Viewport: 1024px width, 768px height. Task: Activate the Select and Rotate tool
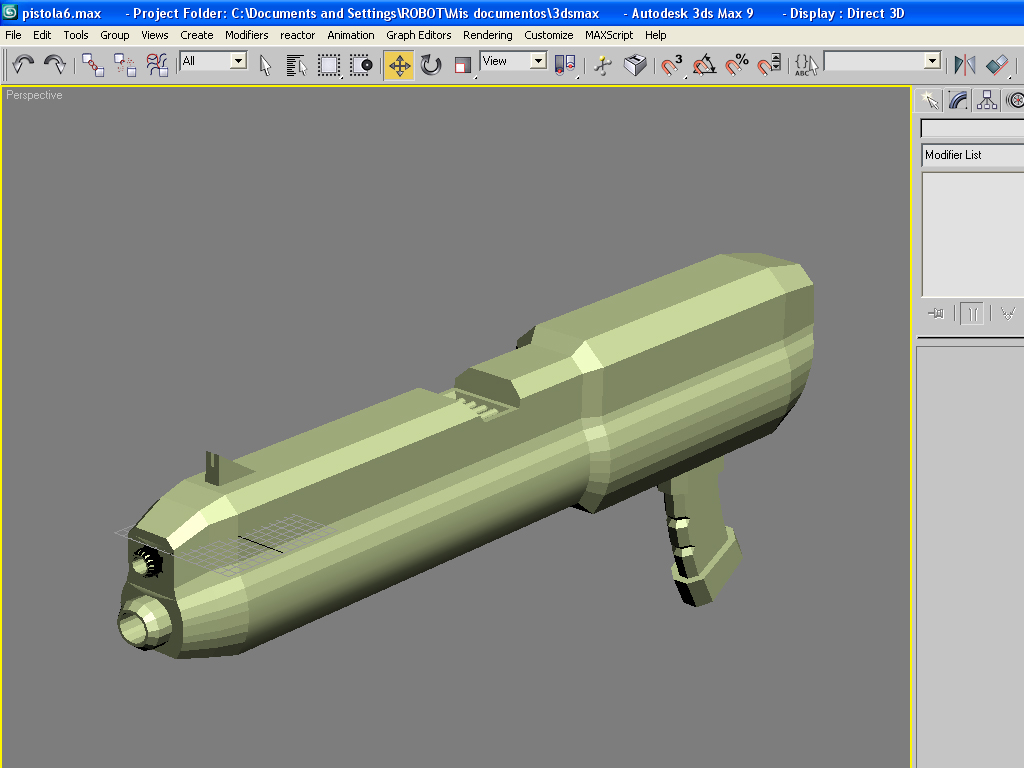coord(431,65)
